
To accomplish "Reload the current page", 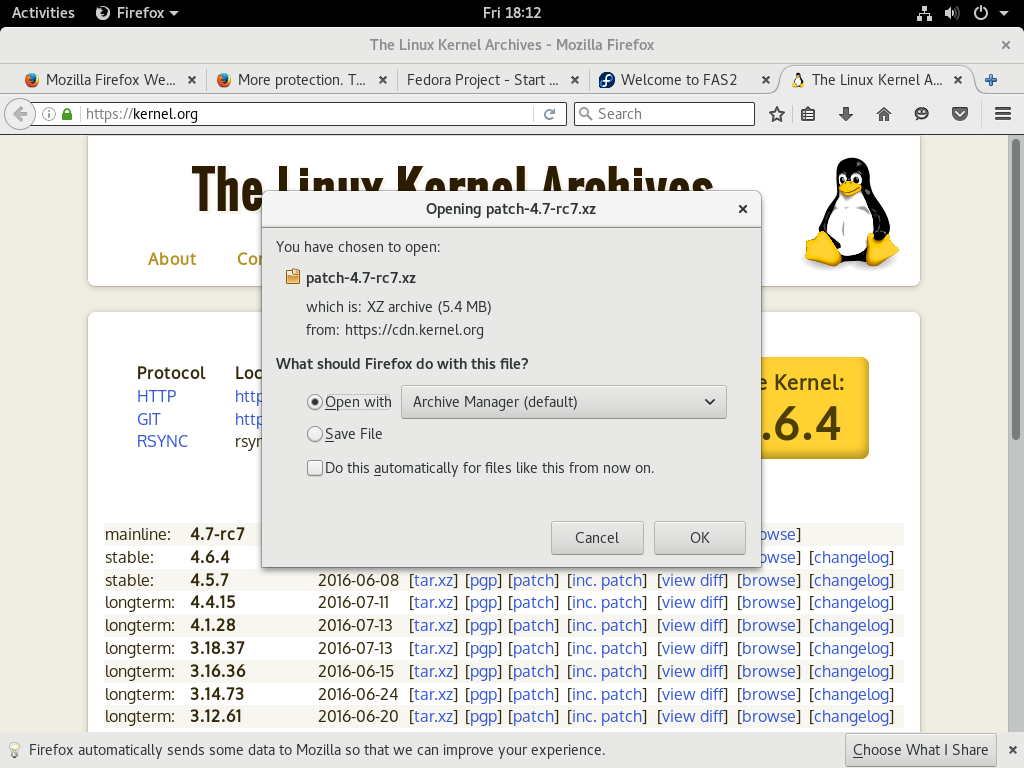I will click(x=549, y=114).
